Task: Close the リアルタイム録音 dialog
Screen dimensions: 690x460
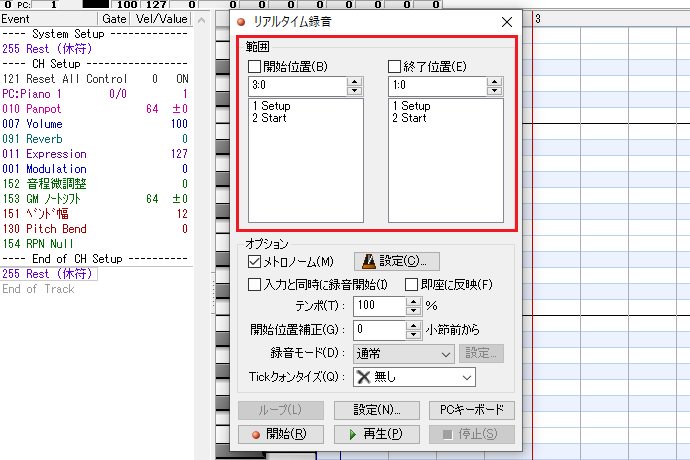Action: [x=506, y=22]
